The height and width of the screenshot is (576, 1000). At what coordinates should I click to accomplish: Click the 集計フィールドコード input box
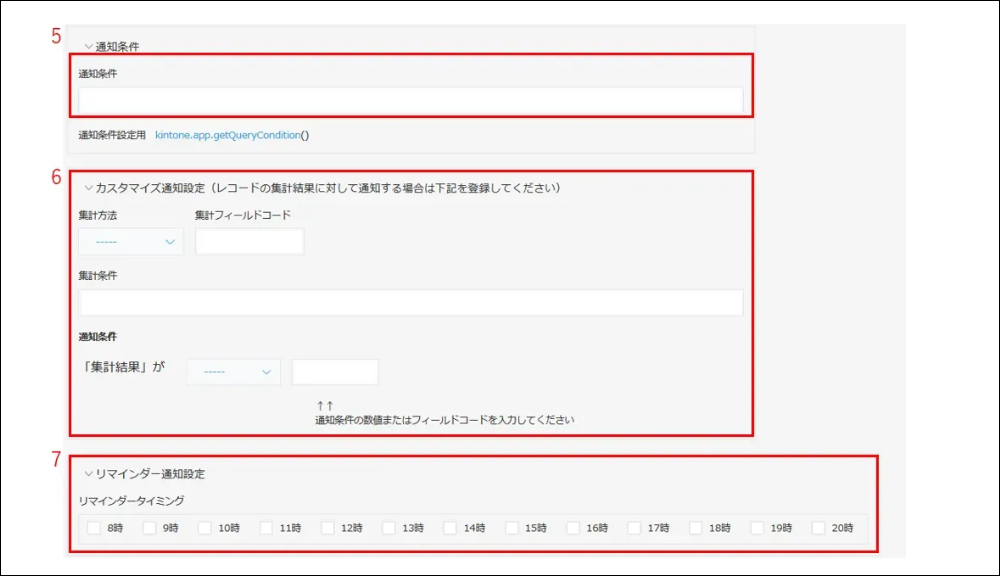(249, 242)
